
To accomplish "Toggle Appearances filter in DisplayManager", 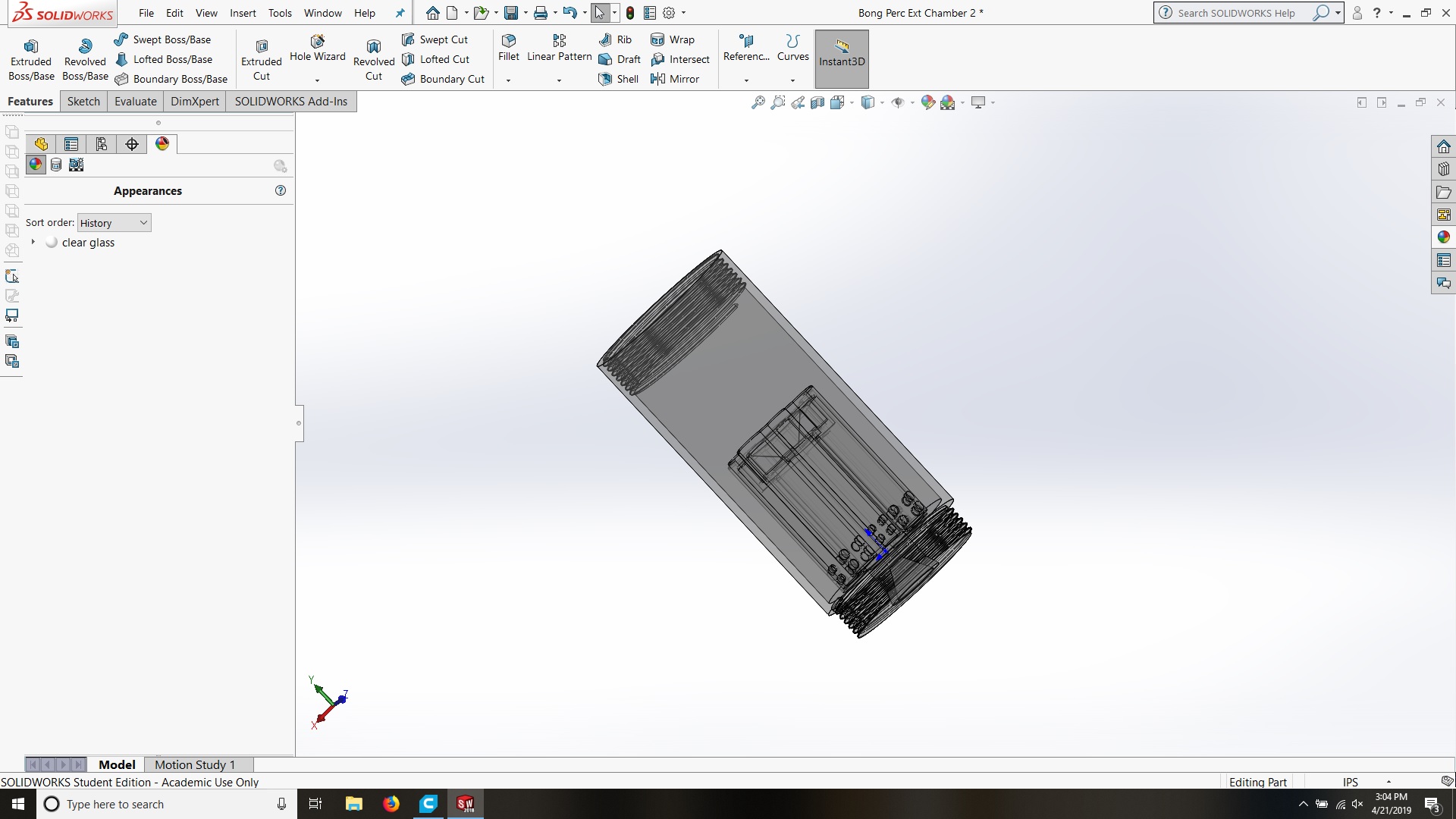I will click(36, 165).
